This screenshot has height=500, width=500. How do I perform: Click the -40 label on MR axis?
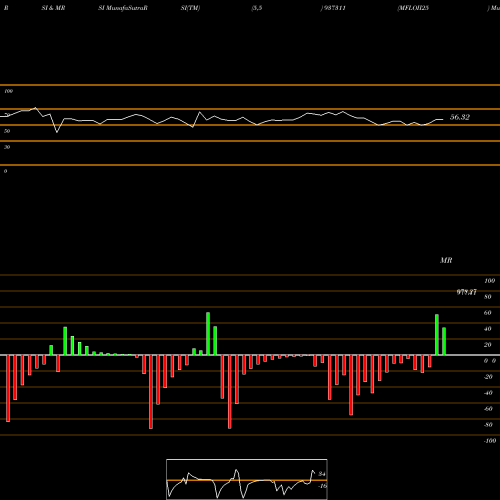[x=488, y=393]
